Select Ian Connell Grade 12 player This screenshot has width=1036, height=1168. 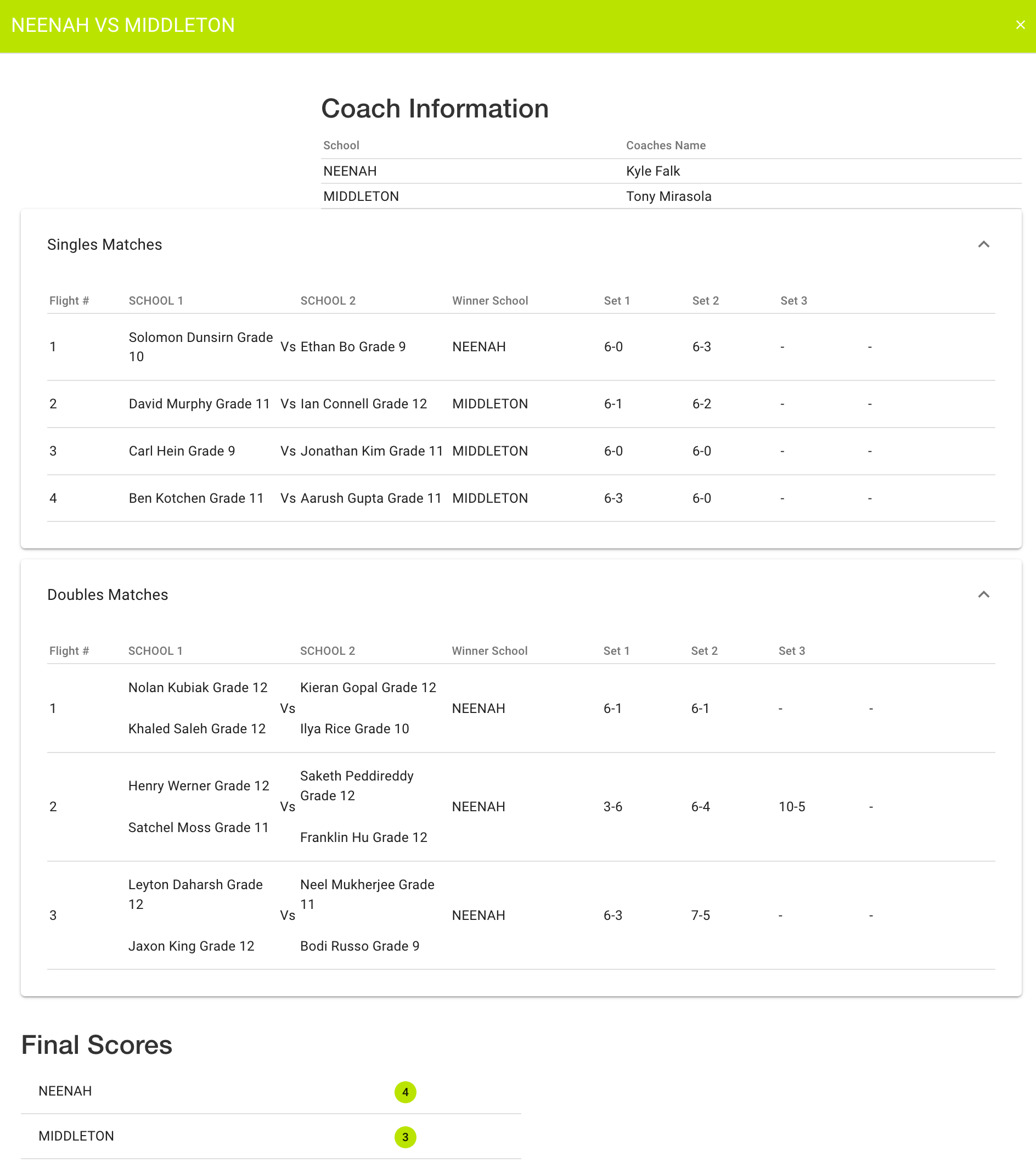[363, 404]
